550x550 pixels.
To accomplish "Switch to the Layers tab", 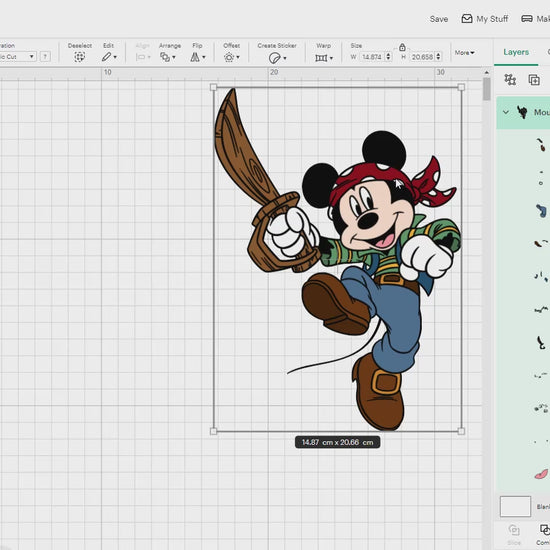I will (516, 52).
